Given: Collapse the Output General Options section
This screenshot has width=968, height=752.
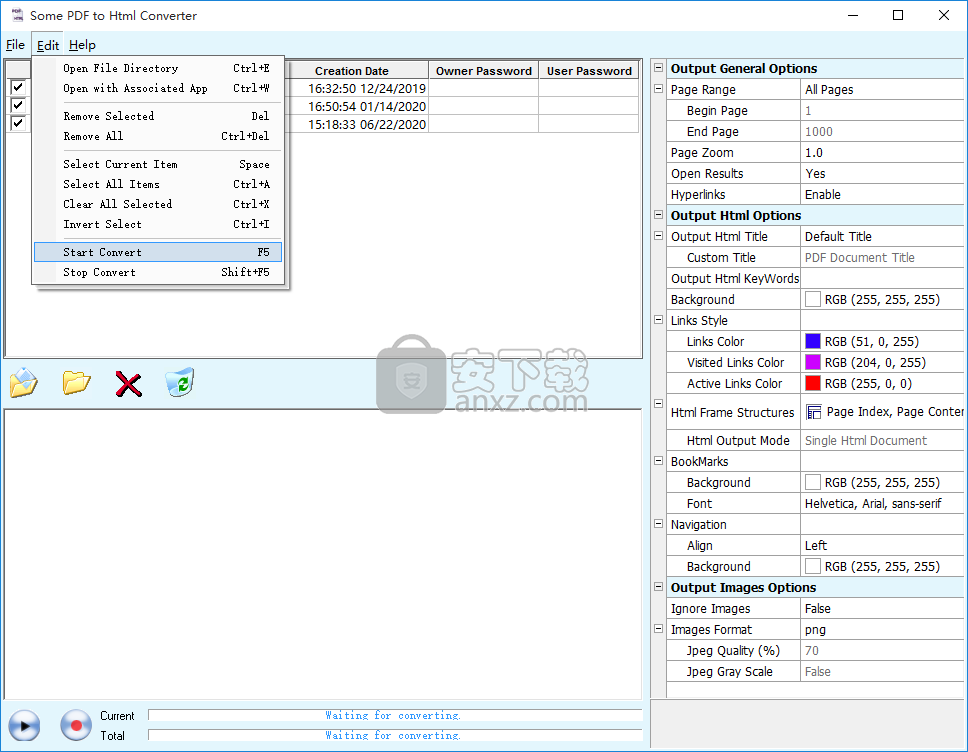Looking at the screenshot, I should 659,68.
